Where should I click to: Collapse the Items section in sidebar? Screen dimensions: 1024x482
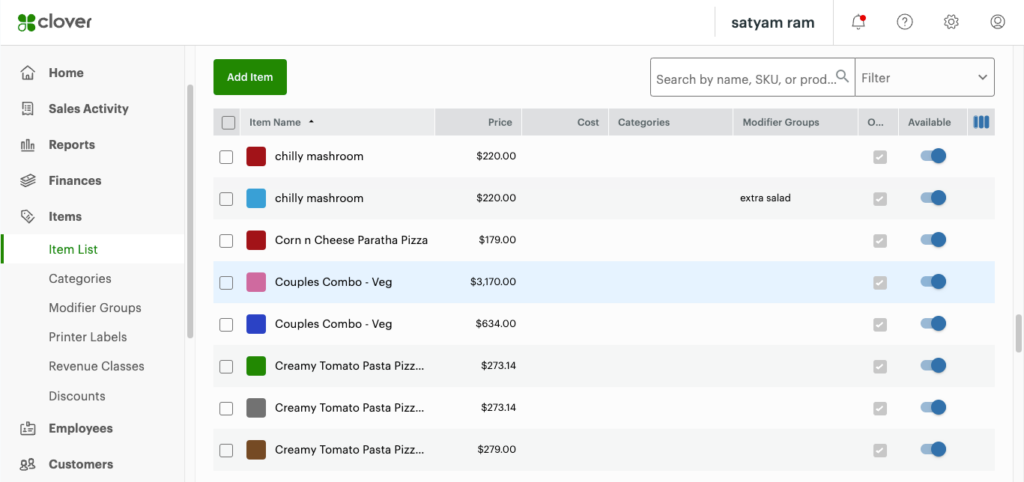point(65,216)
